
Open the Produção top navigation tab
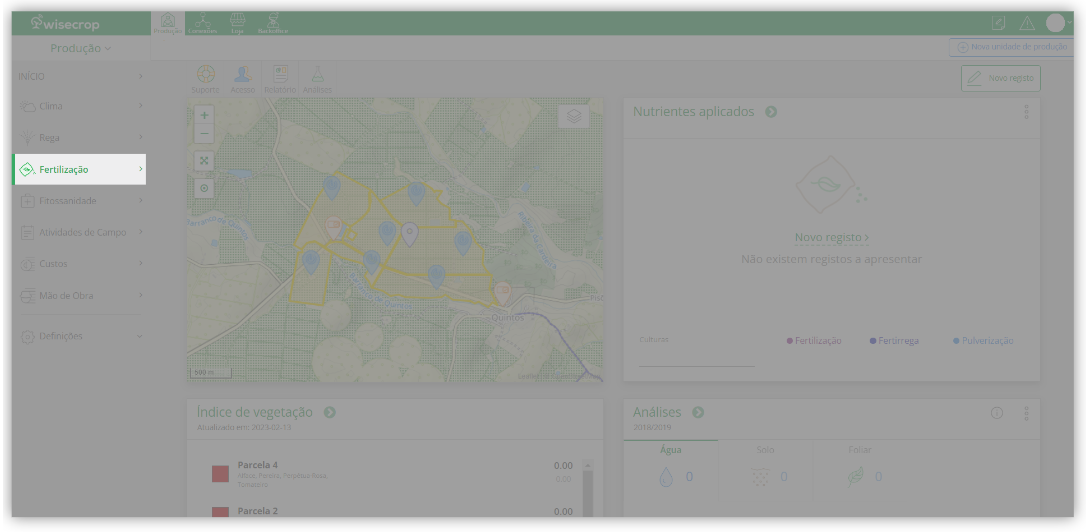[x=167, y=23]
